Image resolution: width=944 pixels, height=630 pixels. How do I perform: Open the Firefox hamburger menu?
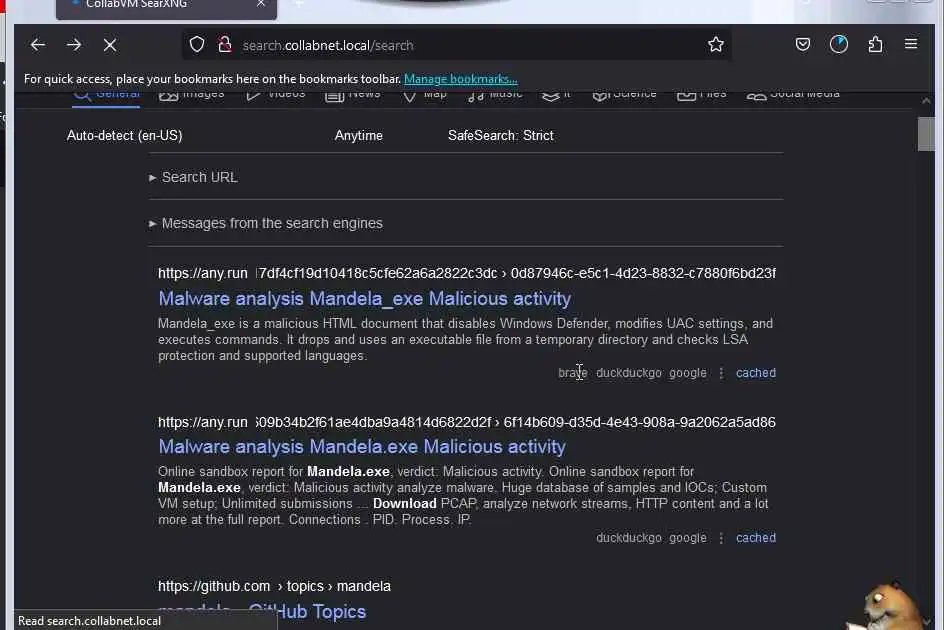click(x=911, y=44)
